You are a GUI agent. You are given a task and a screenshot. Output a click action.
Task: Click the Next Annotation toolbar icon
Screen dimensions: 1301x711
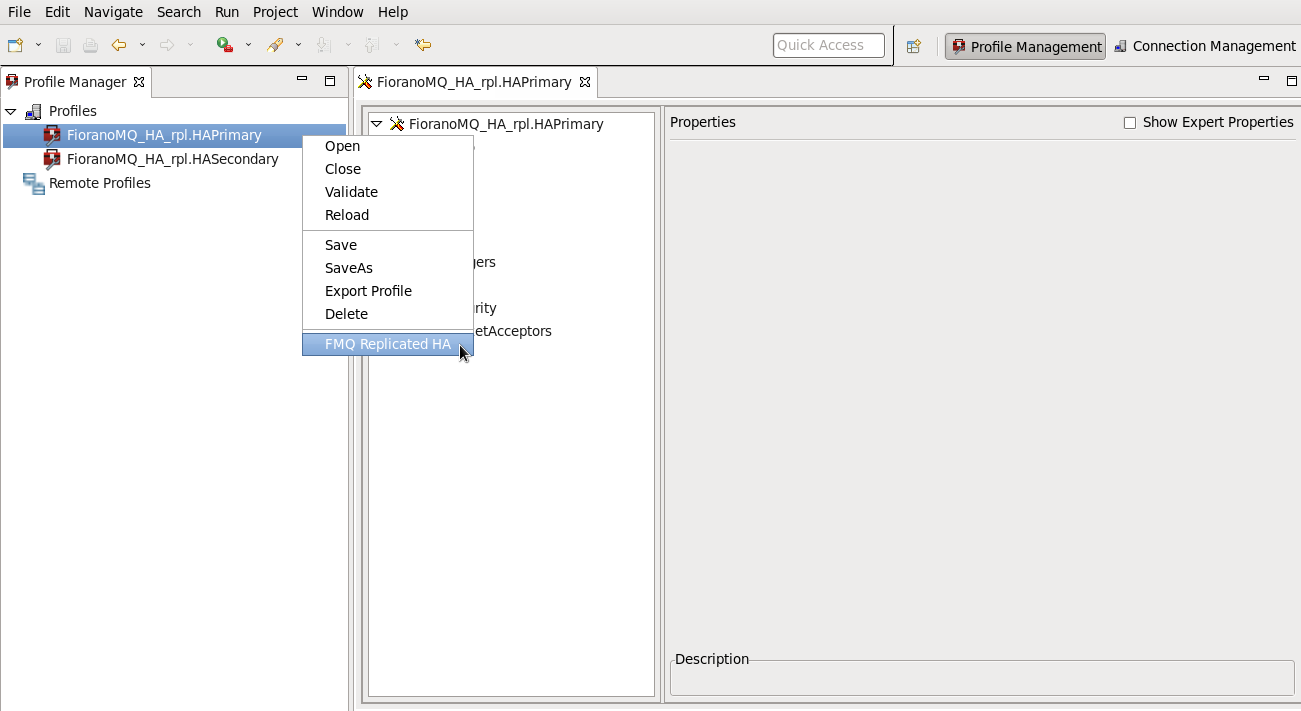tap(323, 45)
